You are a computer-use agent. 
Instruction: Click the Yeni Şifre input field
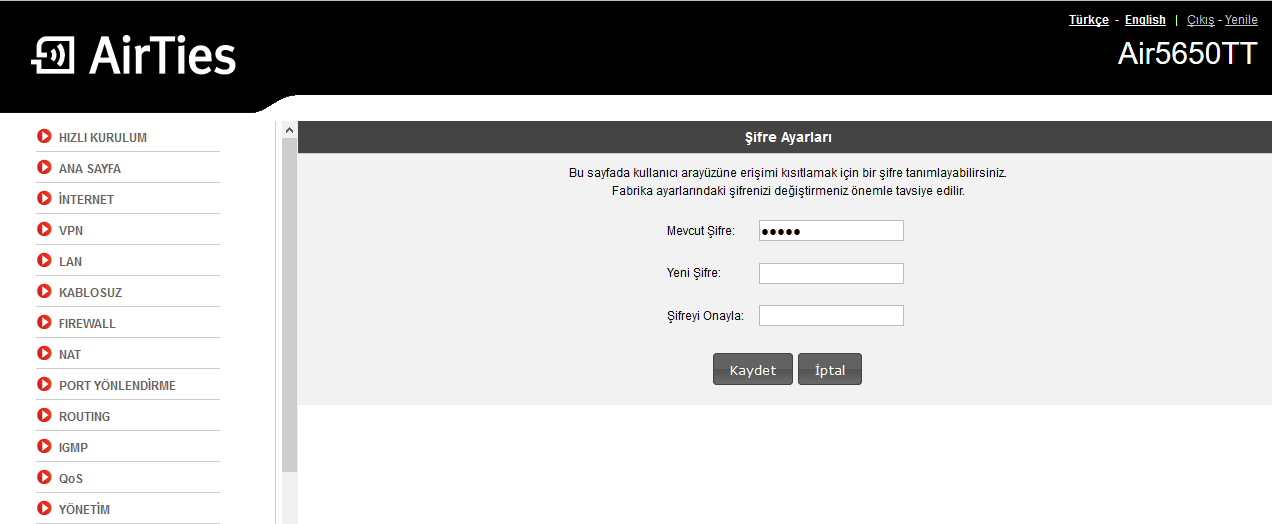pos(831,273)
